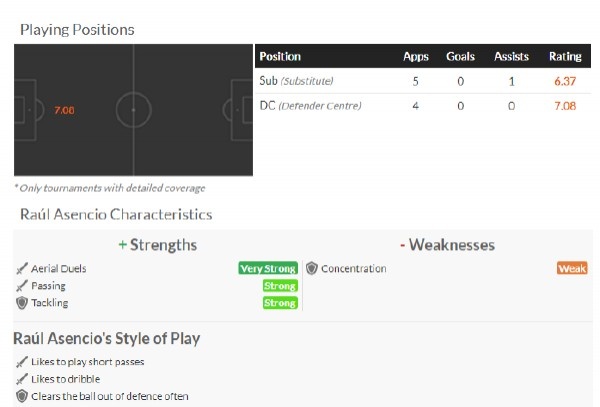Sort table by the Goals column
This screenshot has height=407, width=600.
[460, 56]
